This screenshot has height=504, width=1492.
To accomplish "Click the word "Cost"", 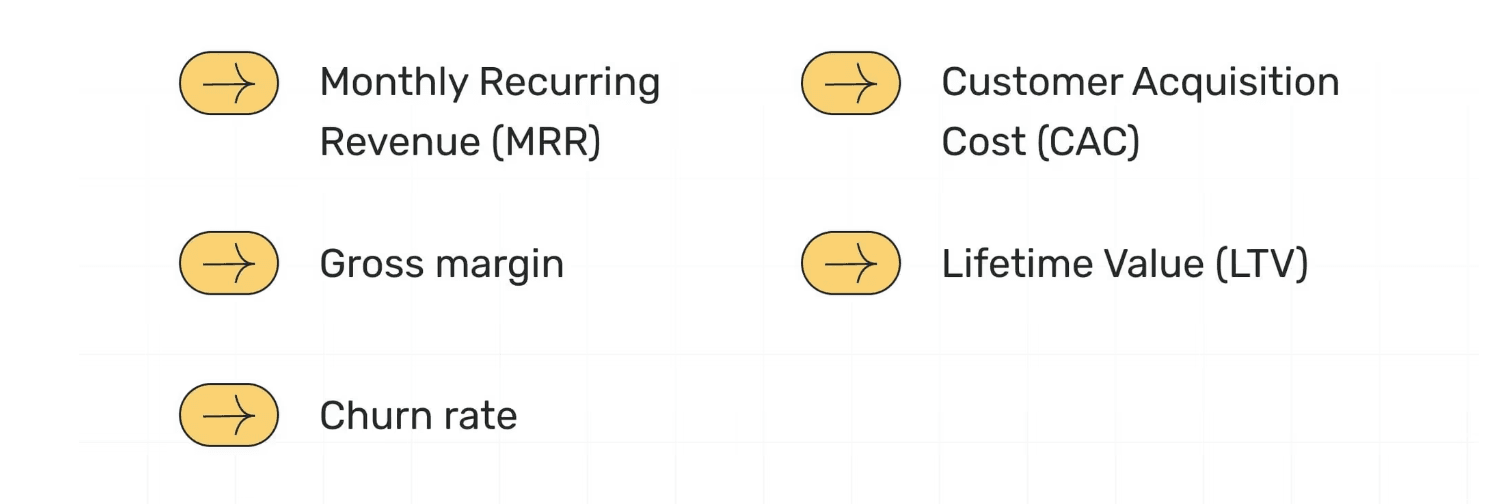I will click(984, 143).
